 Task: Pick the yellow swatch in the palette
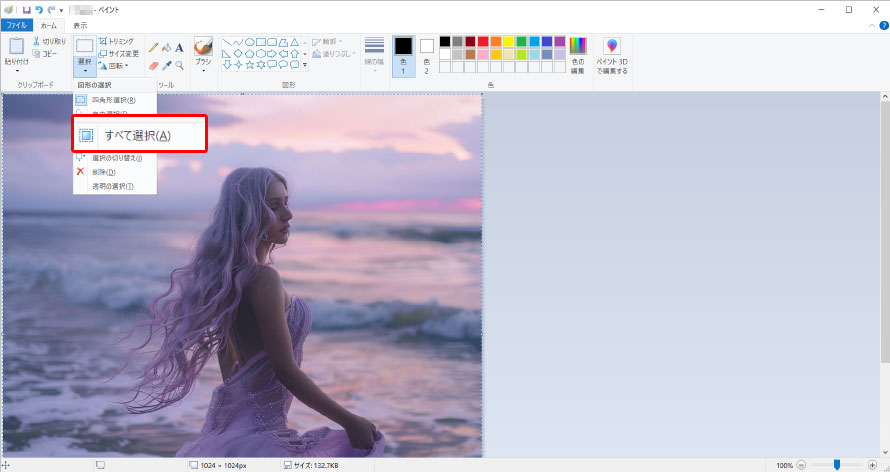click(509, 41)
